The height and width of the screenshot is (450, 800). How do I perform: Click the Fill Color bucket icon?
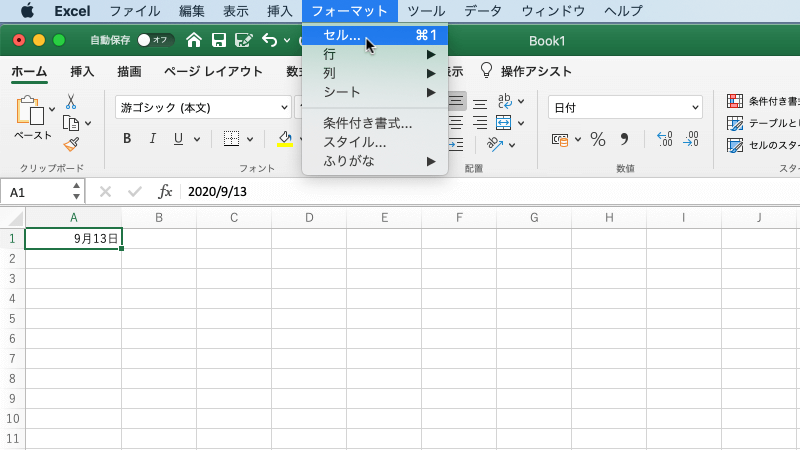pyautogui.click(x=285, y=138)
